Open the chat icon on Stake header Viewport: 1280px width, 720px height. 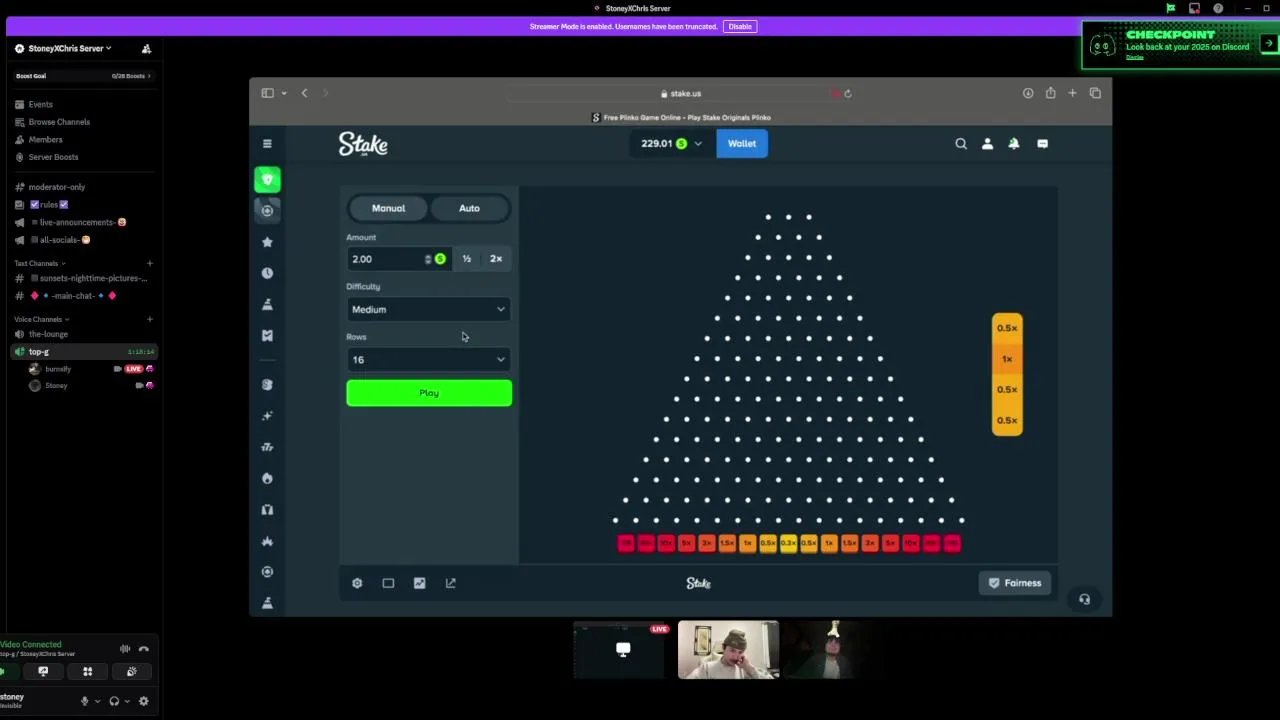(x=1042, y=144)
